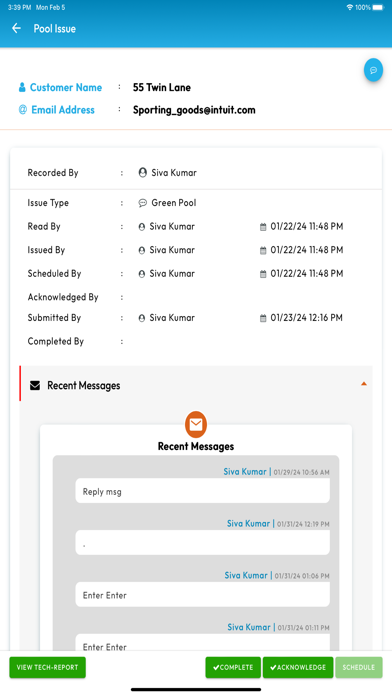392x696 pixels.
Task: Click the 'Recorded By' label
Action: (53, 173)
